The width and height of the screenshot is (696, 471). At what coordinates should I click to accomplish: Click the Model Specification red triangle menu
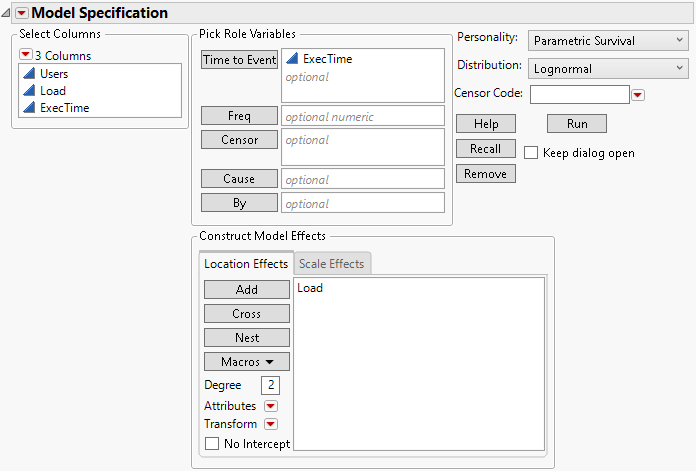tap(21, 13)
